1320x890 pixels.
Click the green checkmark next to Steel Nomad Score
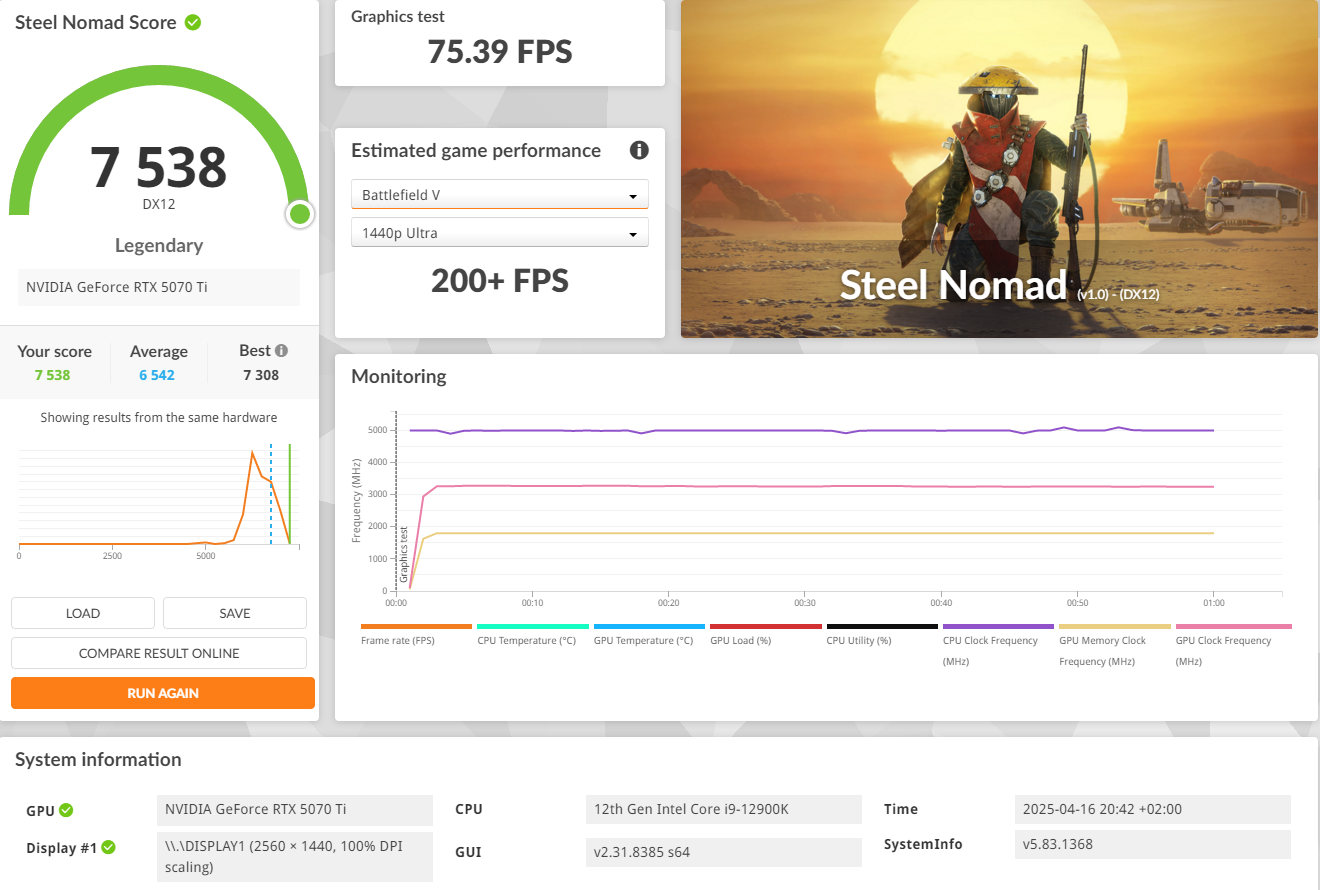click(x=193, y=22)
